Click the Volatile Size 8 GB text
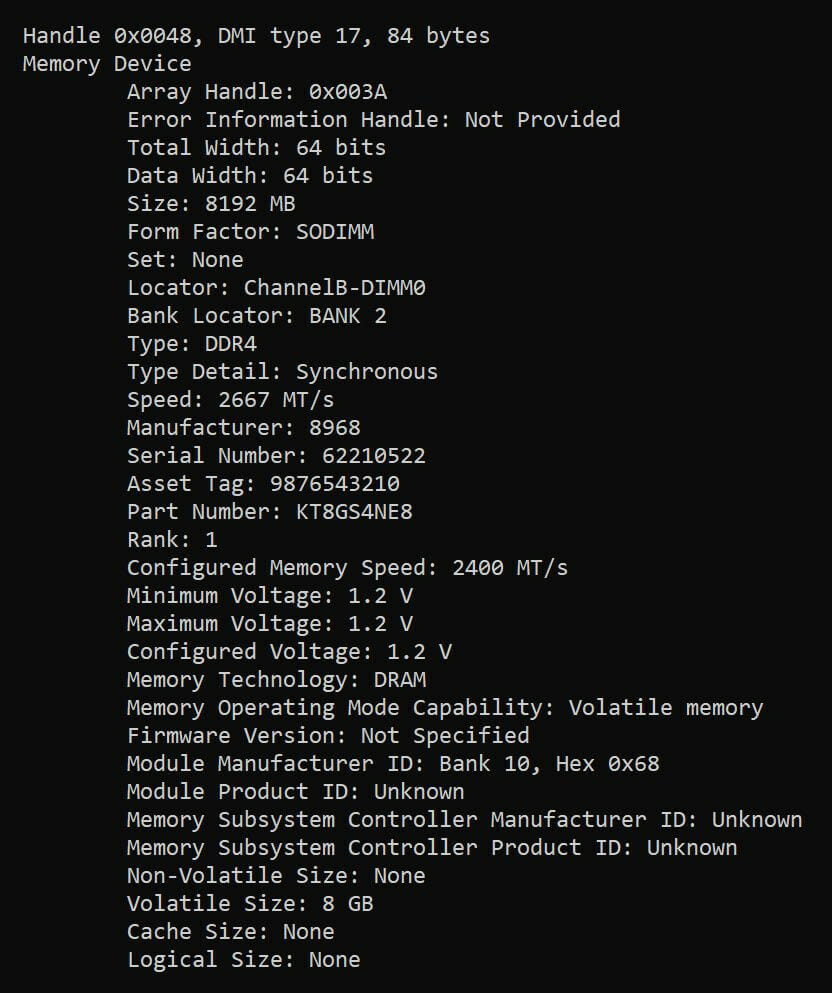The height and width of the screenshot is (993, 832). [x=250, y=904]
